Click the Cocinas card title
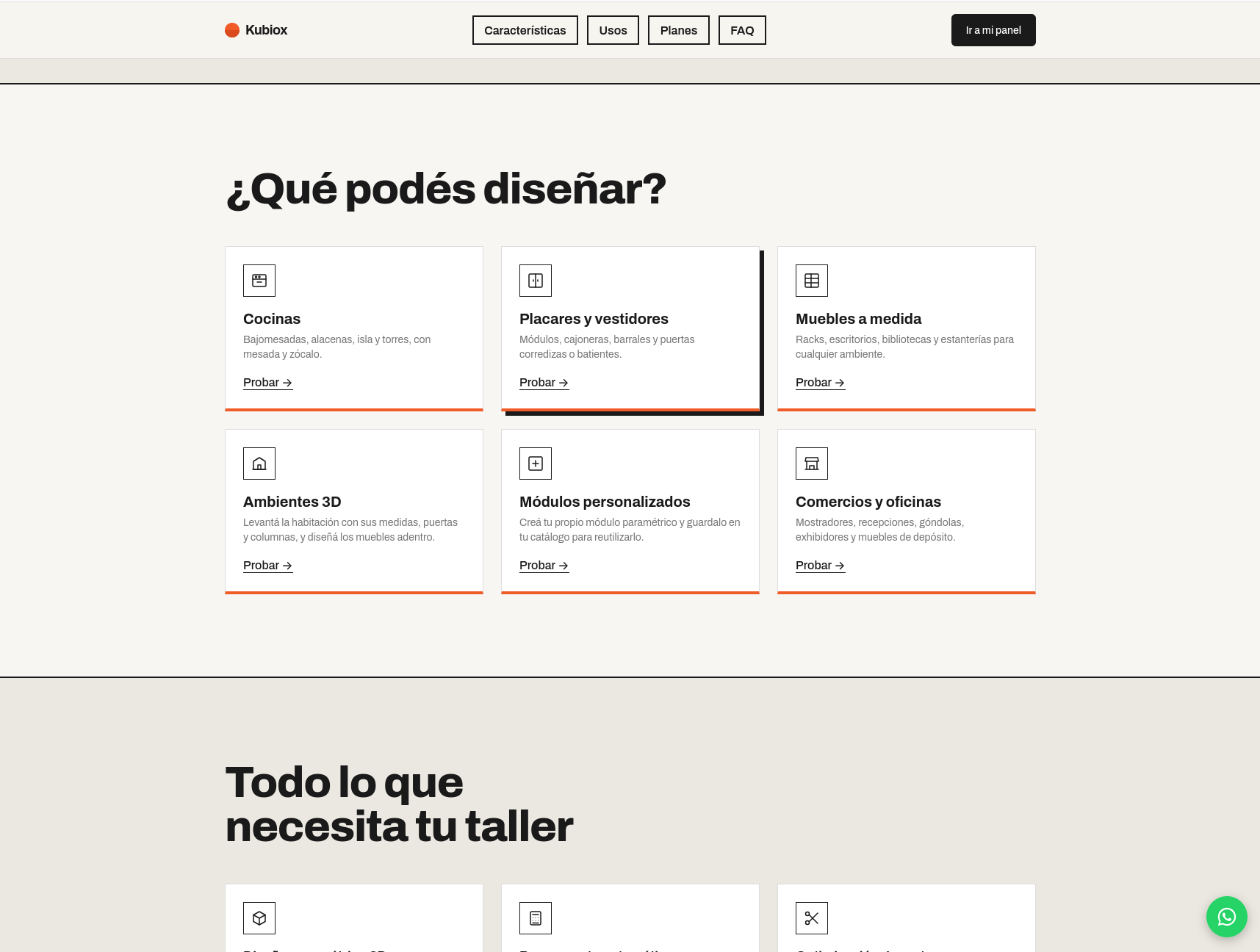1260x952 pixels. pos(272,319)
